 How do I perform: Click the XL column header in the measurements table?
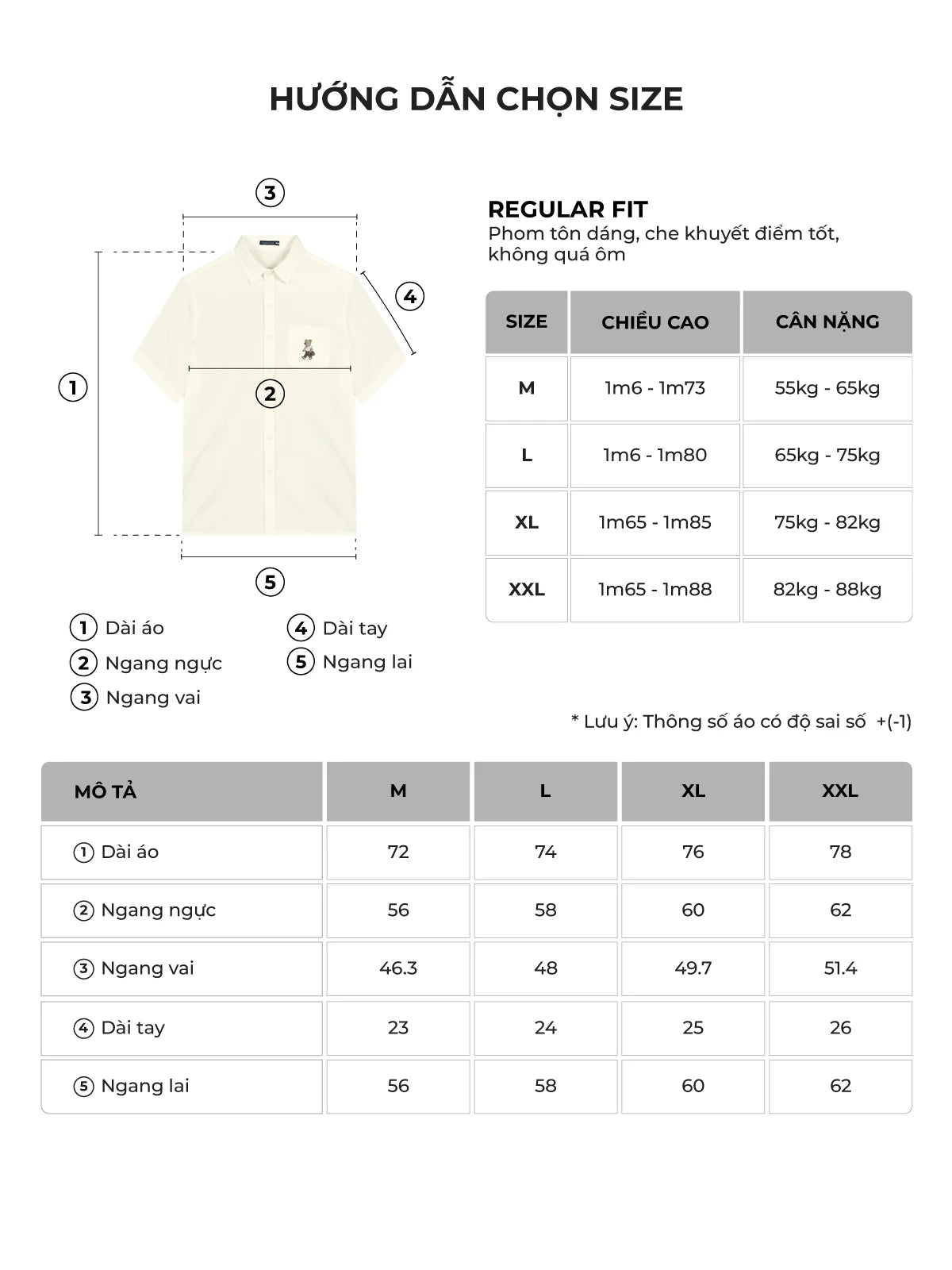pos(693,791)
